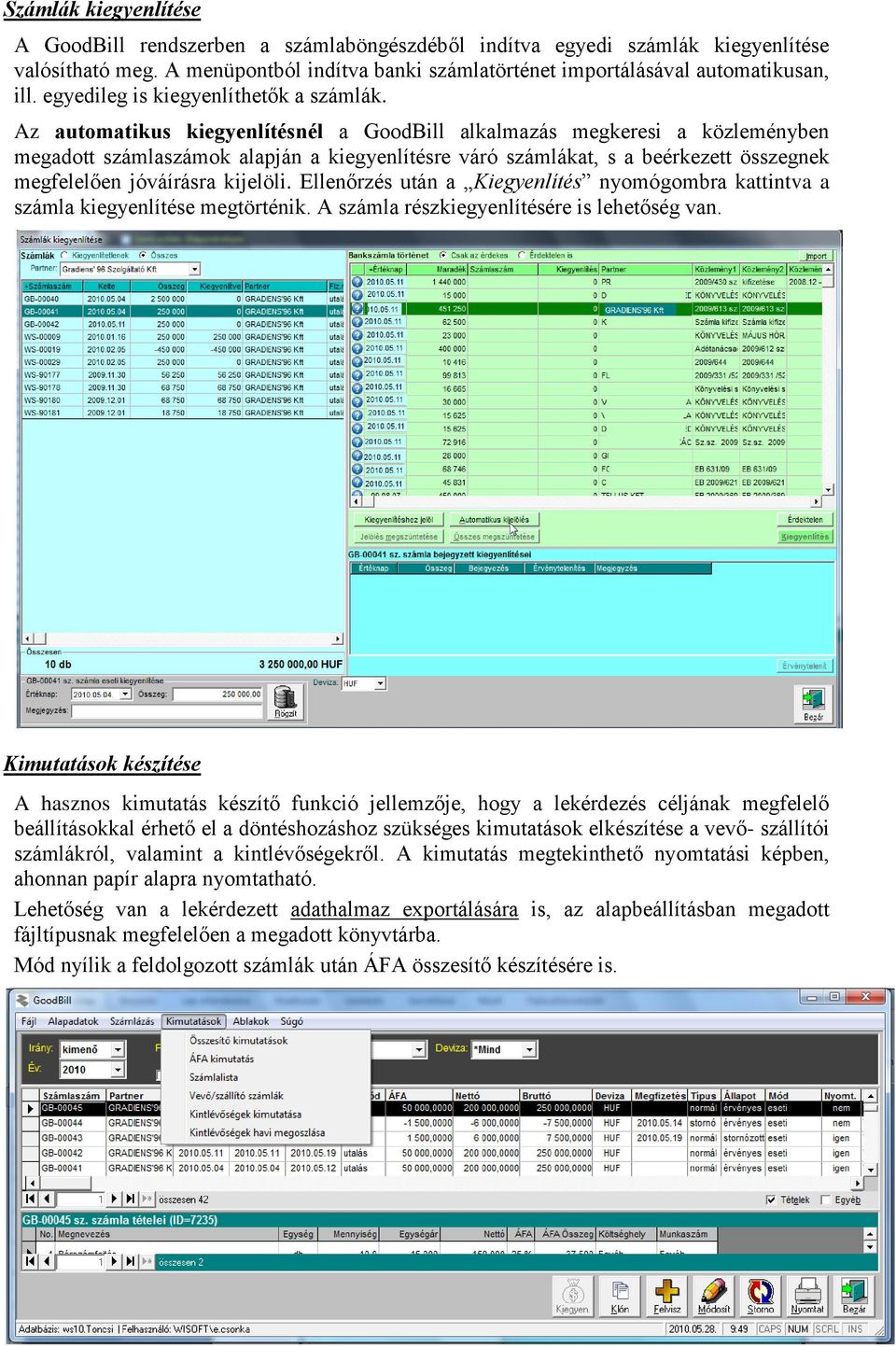The image size is (896, 1347).
Task: Toggle the Egyéb checkbox
Action: tap(825, 1200)
